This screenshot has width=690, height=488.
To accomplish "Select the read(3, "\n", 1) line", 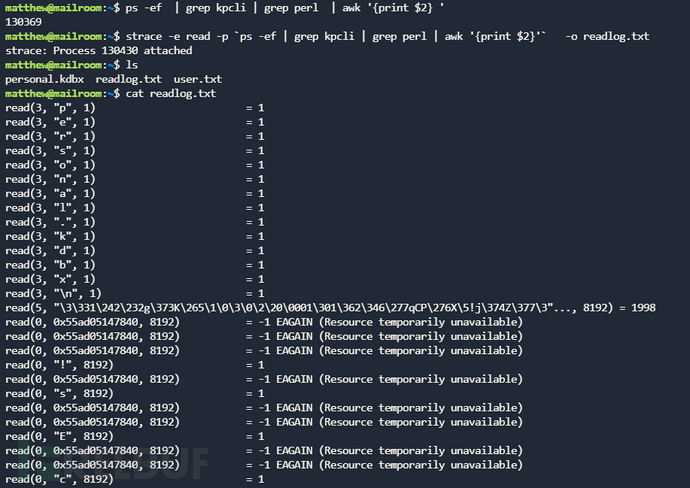I will coord(52,294).
